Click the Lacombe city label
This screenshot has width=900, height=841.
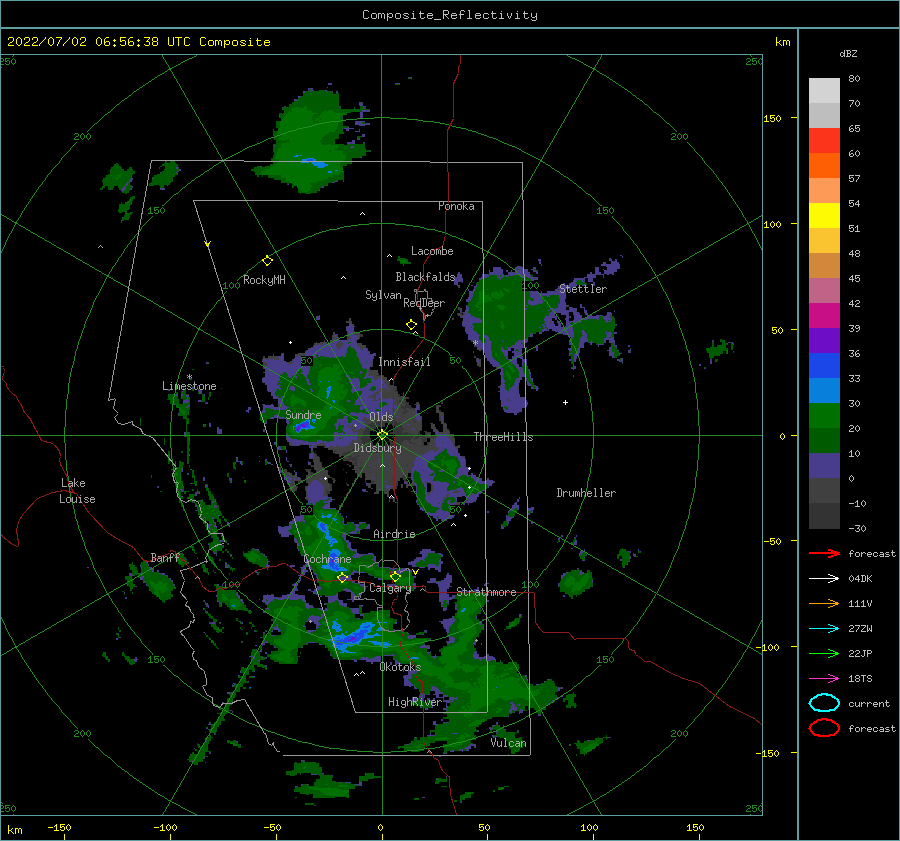point(432,251)
